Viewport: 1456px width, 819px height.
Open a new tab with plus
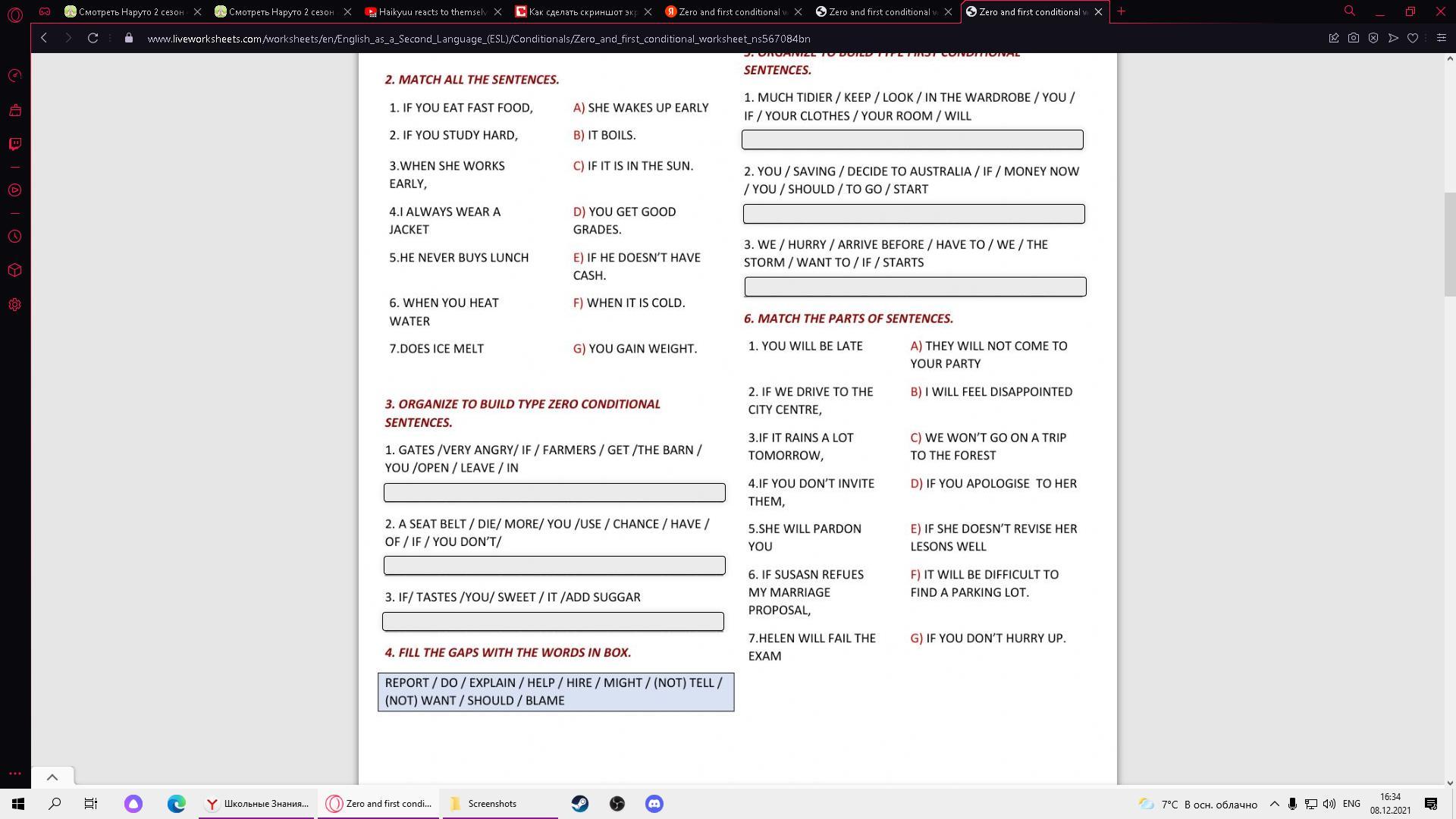pos(1122,11)
